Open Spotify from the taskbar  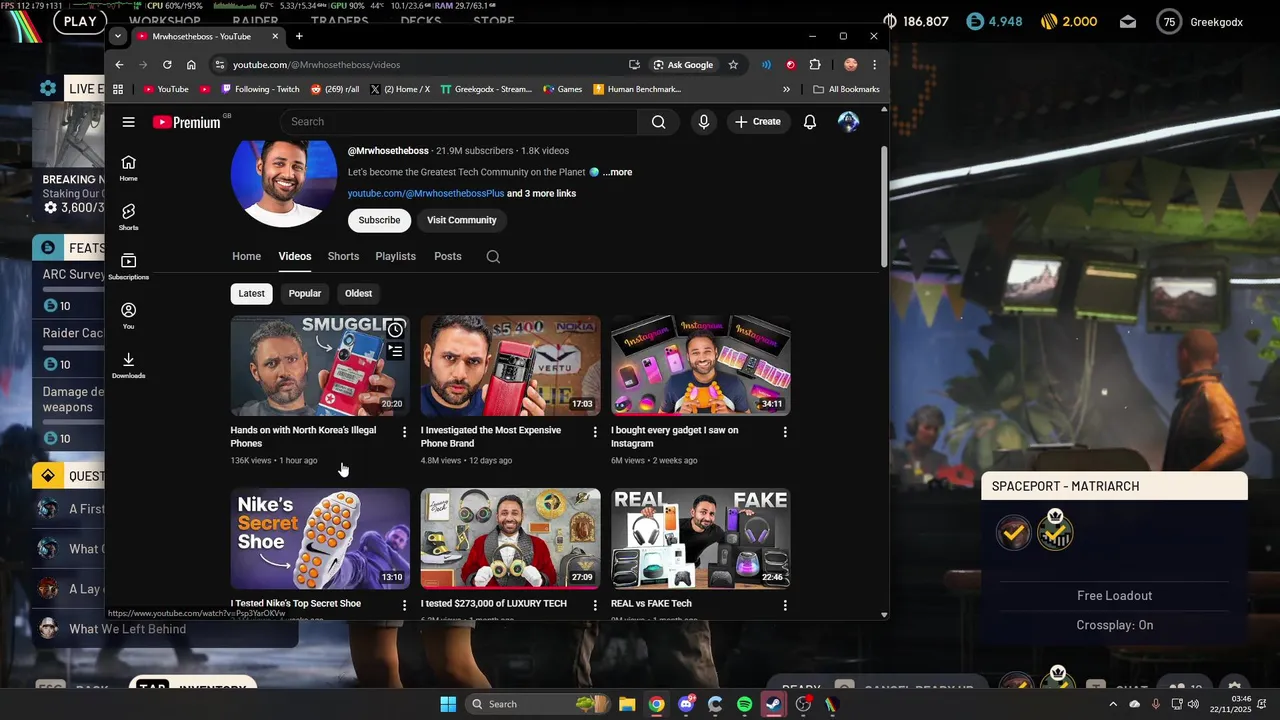click(x=744, y=704)
